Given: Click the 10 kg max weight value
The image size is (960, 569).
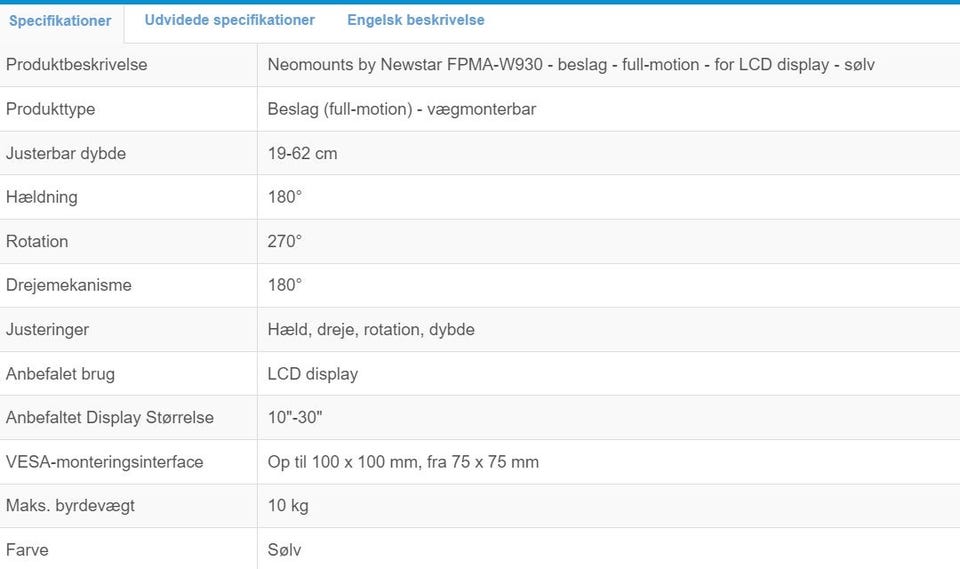Looking at the screenshot, I should click(288, 506).
